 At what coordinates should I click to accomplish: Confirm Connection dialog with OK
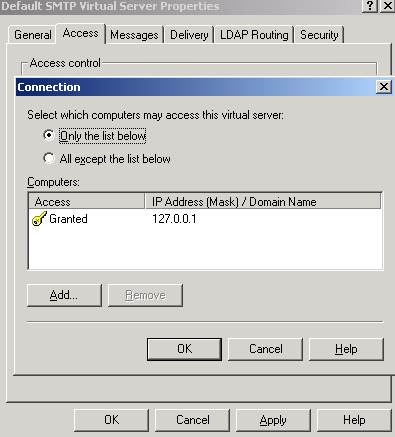[184, 349]
